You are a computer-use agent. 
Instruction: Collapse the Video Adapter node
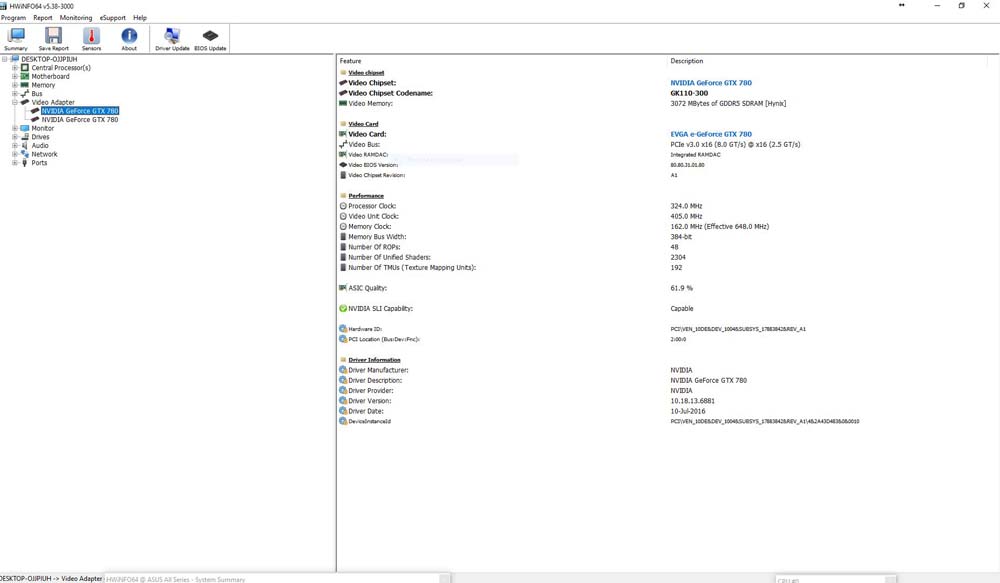(x=15, y=102)
